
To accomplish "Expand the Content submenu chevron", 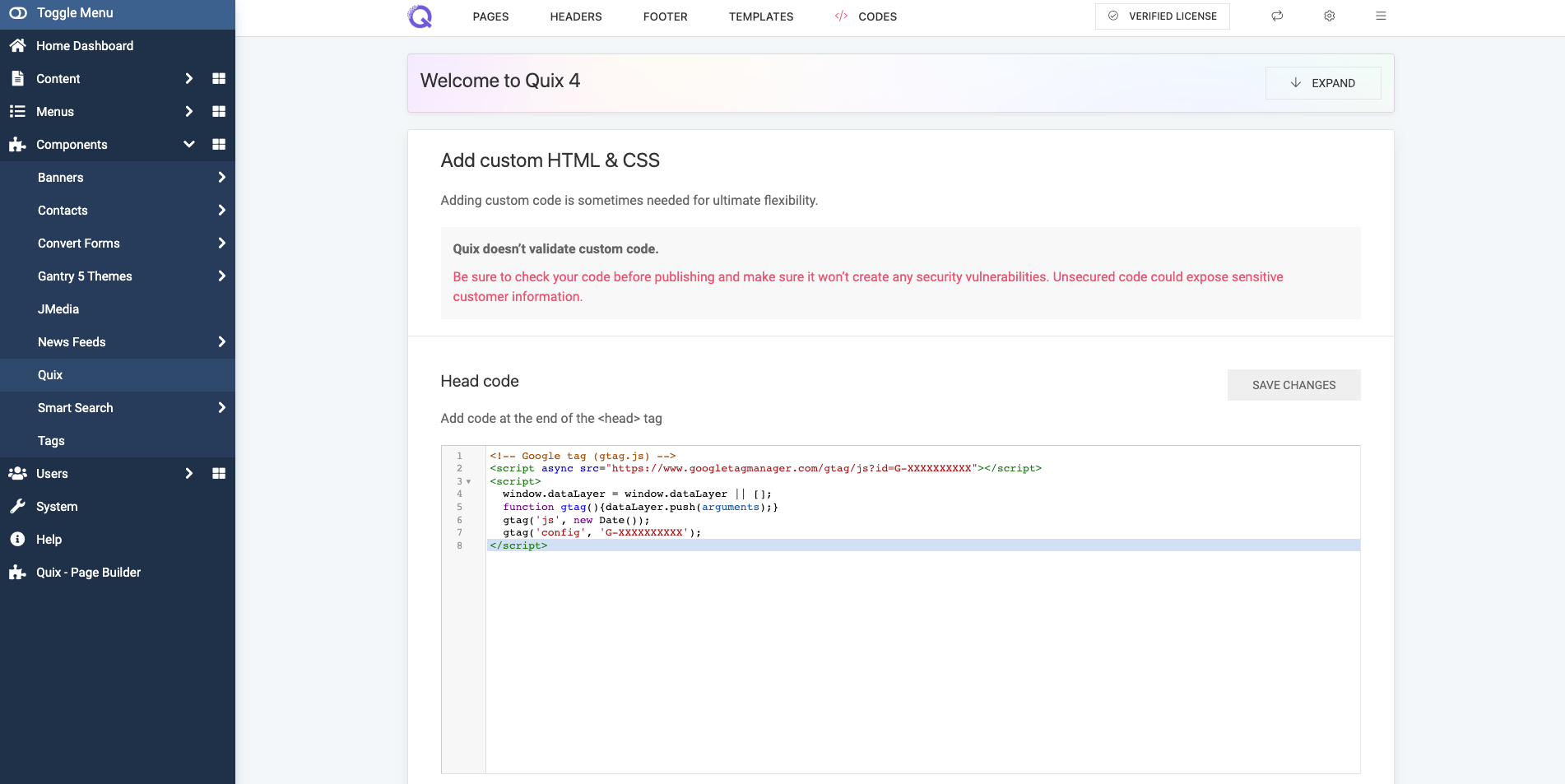I will [x=188, y=78].
